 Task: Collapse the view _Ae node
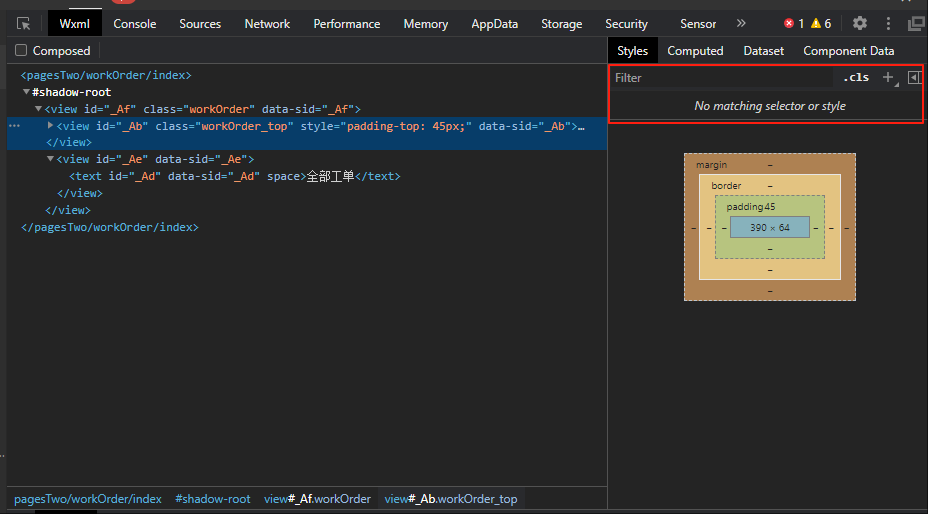pyautogui.click(x=50, y=159)
